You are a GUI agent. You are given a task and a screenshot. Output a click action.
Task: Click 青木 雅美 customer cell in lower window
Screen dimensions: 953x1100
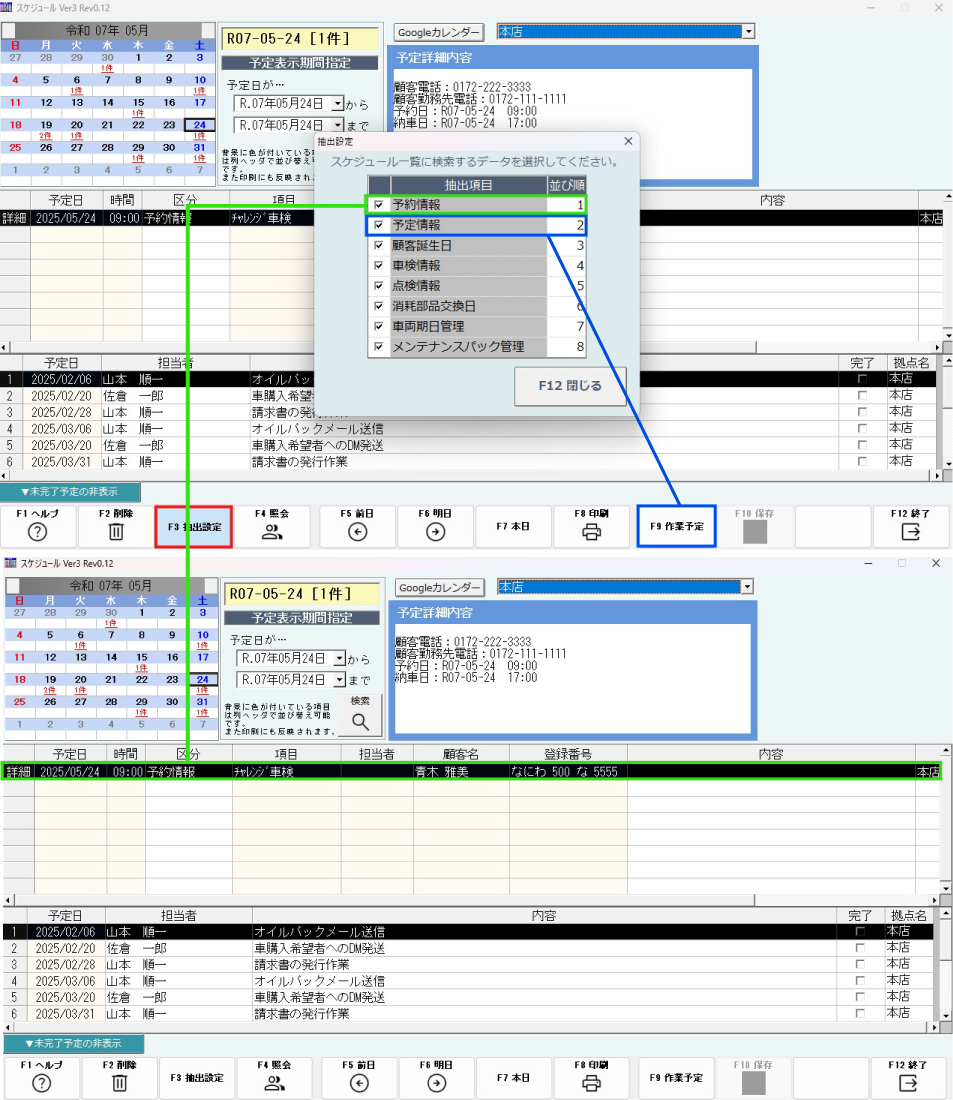click(461, 772)
